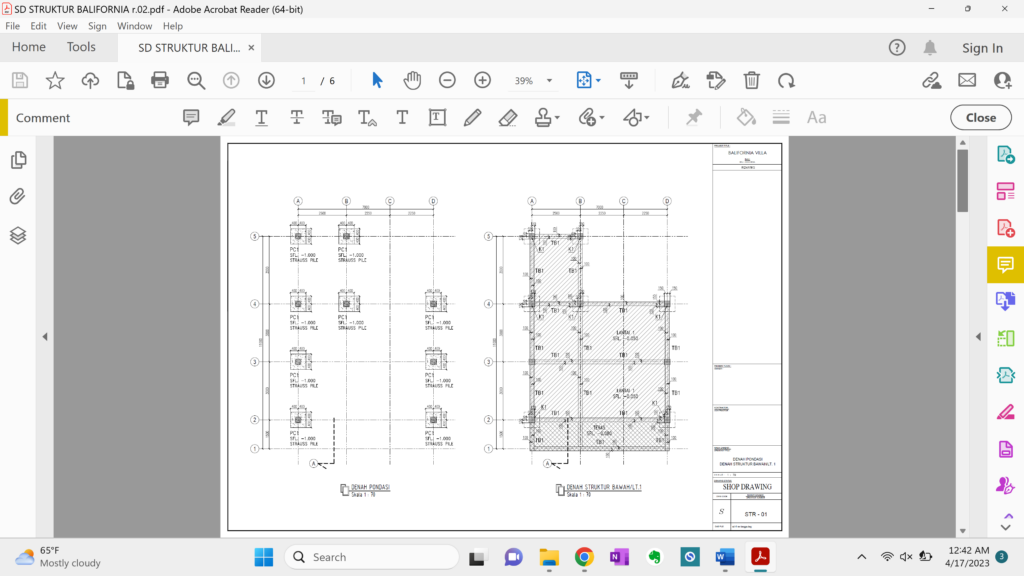This screenshot has width=1024, height=576.
Task: Select the pencil drawing tool
Action: (x=472, y=117)
